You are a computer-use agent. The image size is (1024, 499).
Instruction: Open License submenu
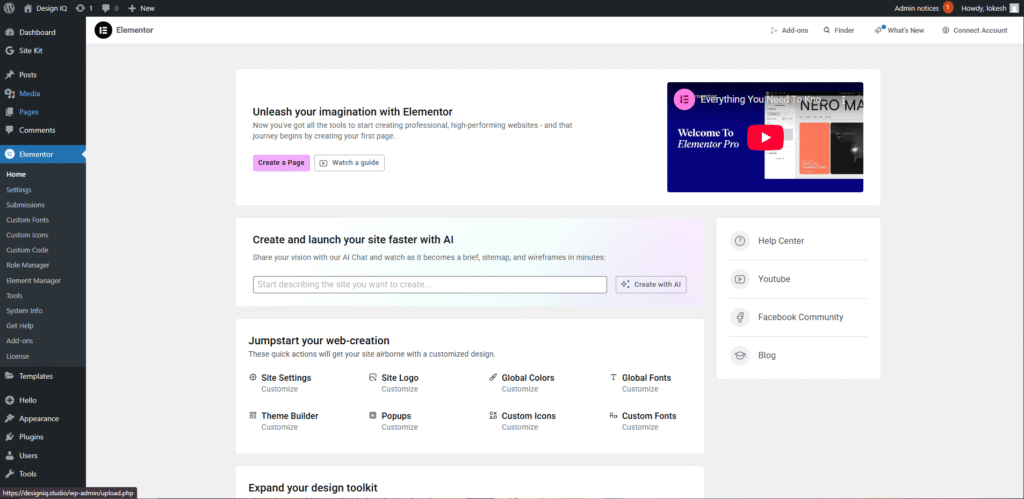point(18,357)
